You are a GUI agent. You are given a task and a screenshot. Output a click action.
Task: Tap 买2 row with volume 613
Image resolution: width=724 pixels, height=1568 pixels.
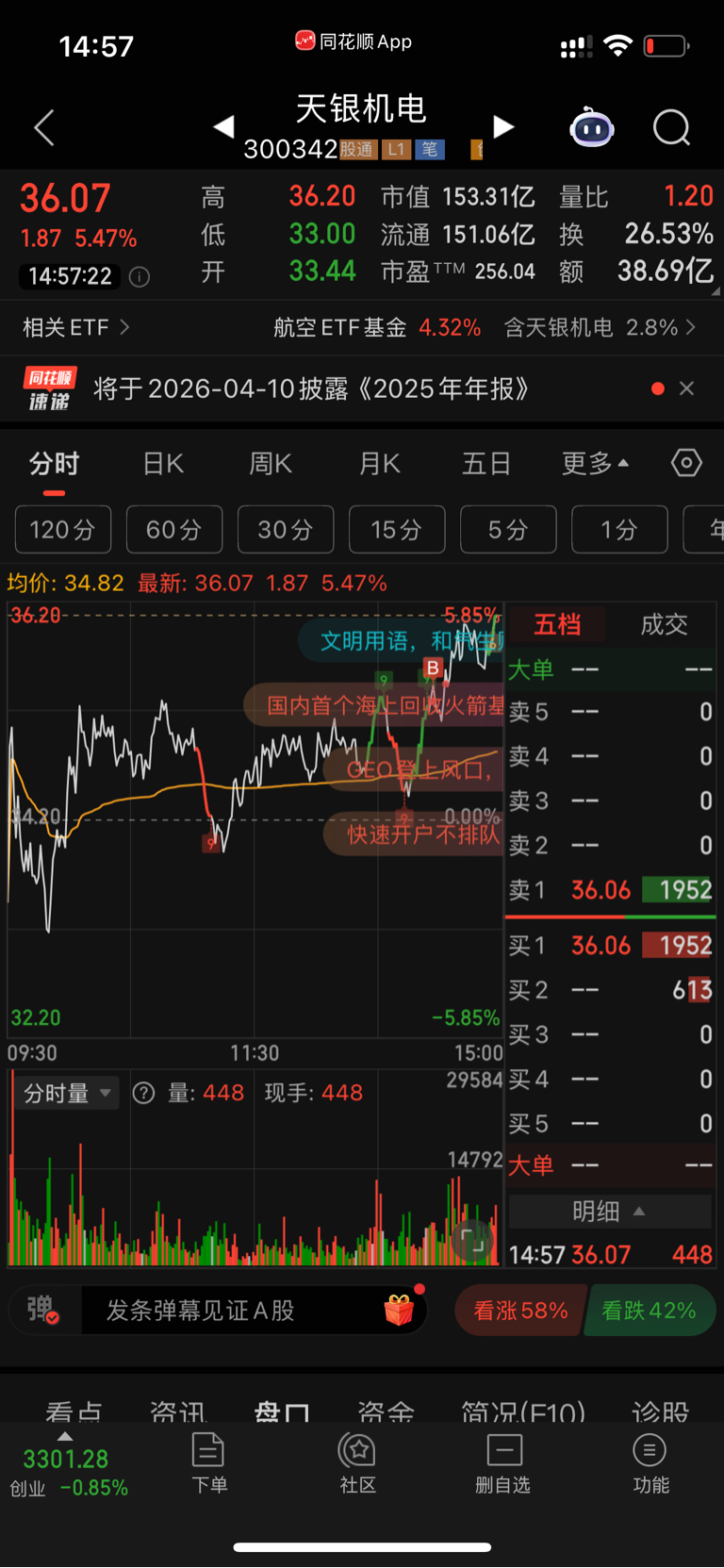tap(611, 990)
